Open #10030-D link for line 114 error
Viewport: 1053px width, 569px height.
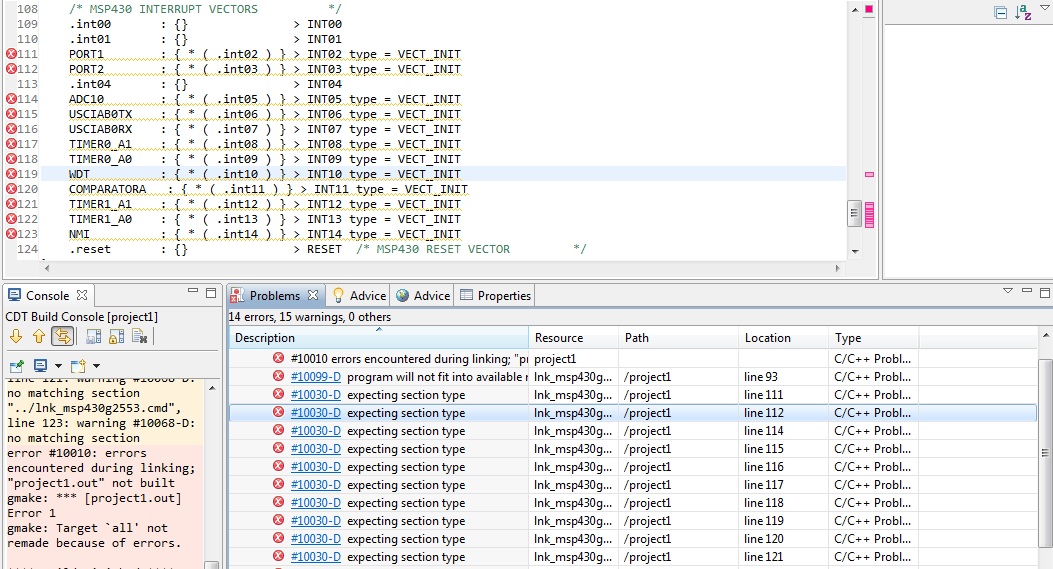tap(316, 431)
